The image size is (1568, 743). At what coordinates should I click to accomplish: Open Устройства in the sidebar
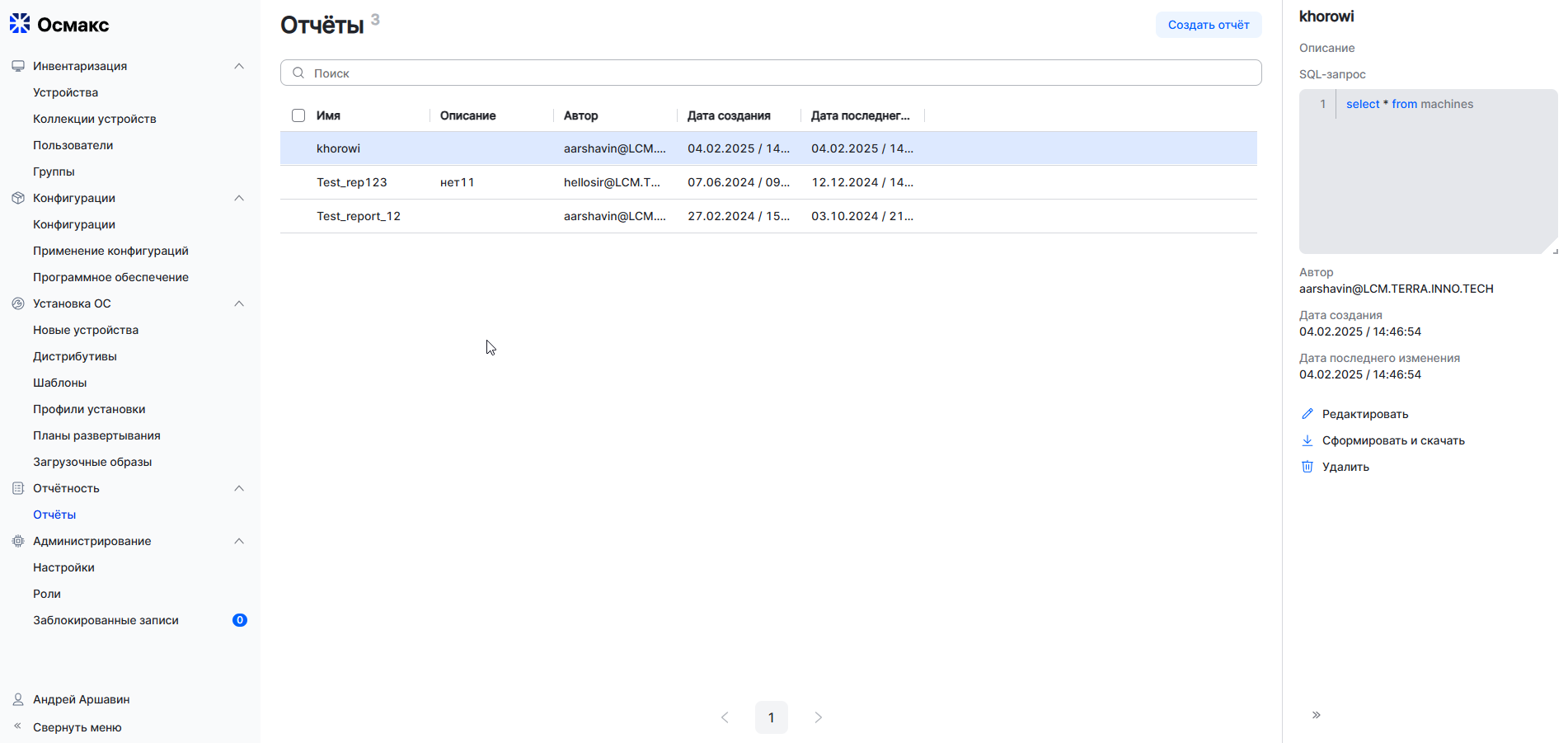pyautogui.click(x=65, y=92)
